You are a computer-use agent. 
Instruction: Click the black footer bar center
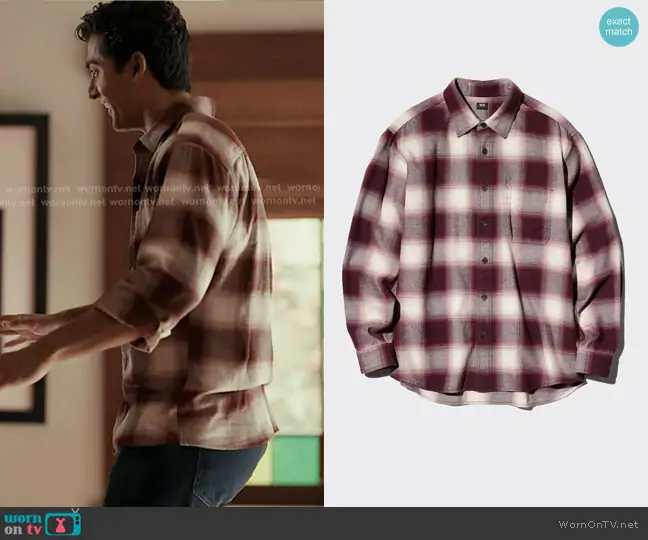(324, 523)
